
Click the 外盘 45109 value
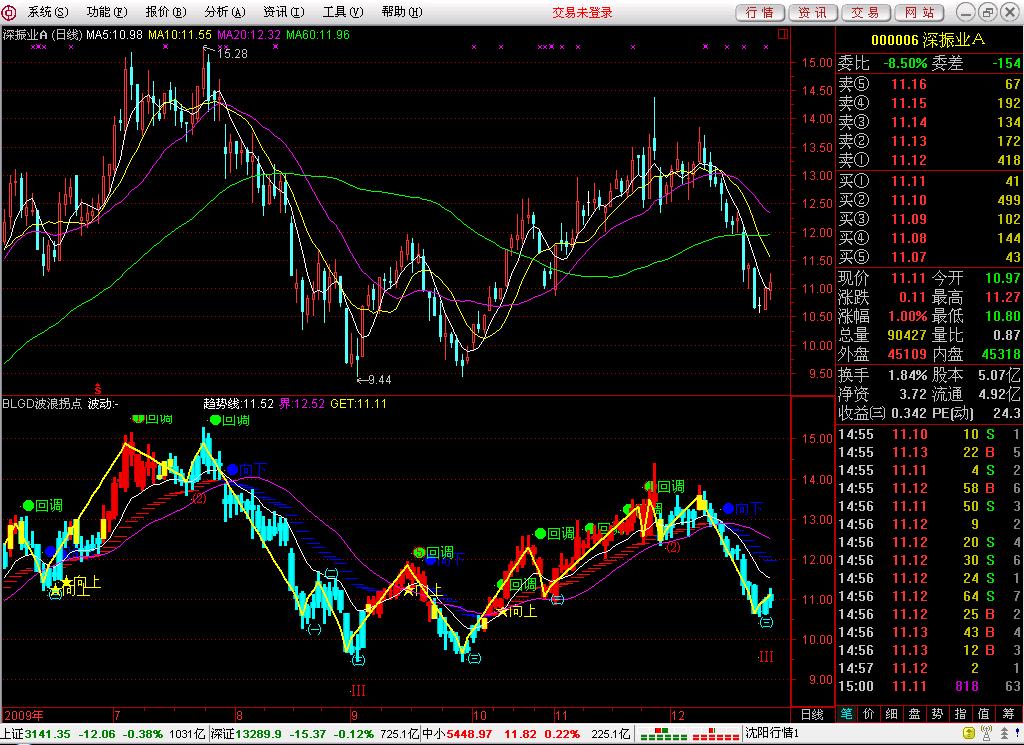pyautogui.click(x=907, y=355)
